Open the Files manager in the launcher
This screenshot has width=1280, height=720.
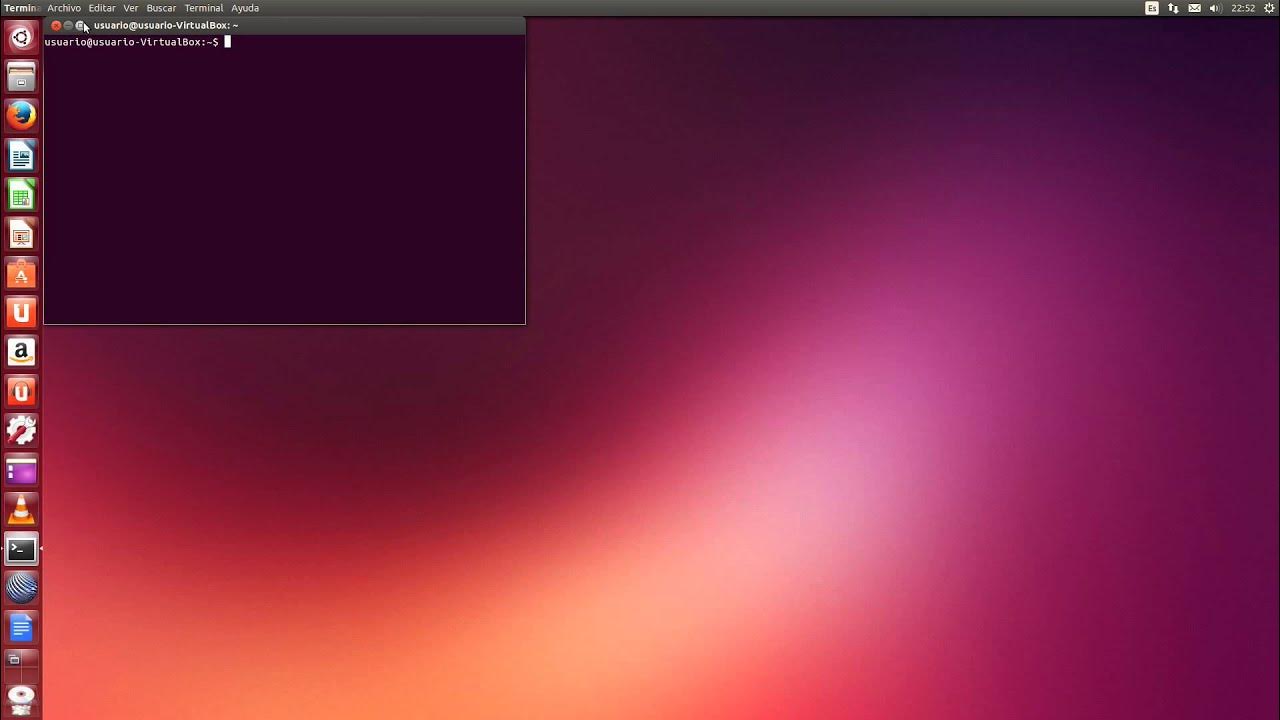click(x=21, y=77)
